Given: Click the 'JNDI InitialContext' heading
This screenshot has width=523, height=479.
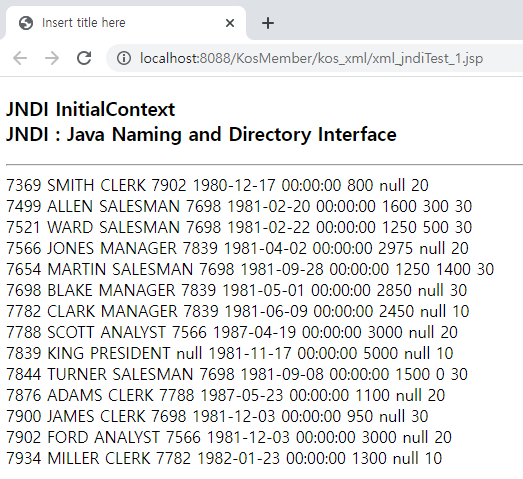Looking at the screenshot, I should pos(90,109).
